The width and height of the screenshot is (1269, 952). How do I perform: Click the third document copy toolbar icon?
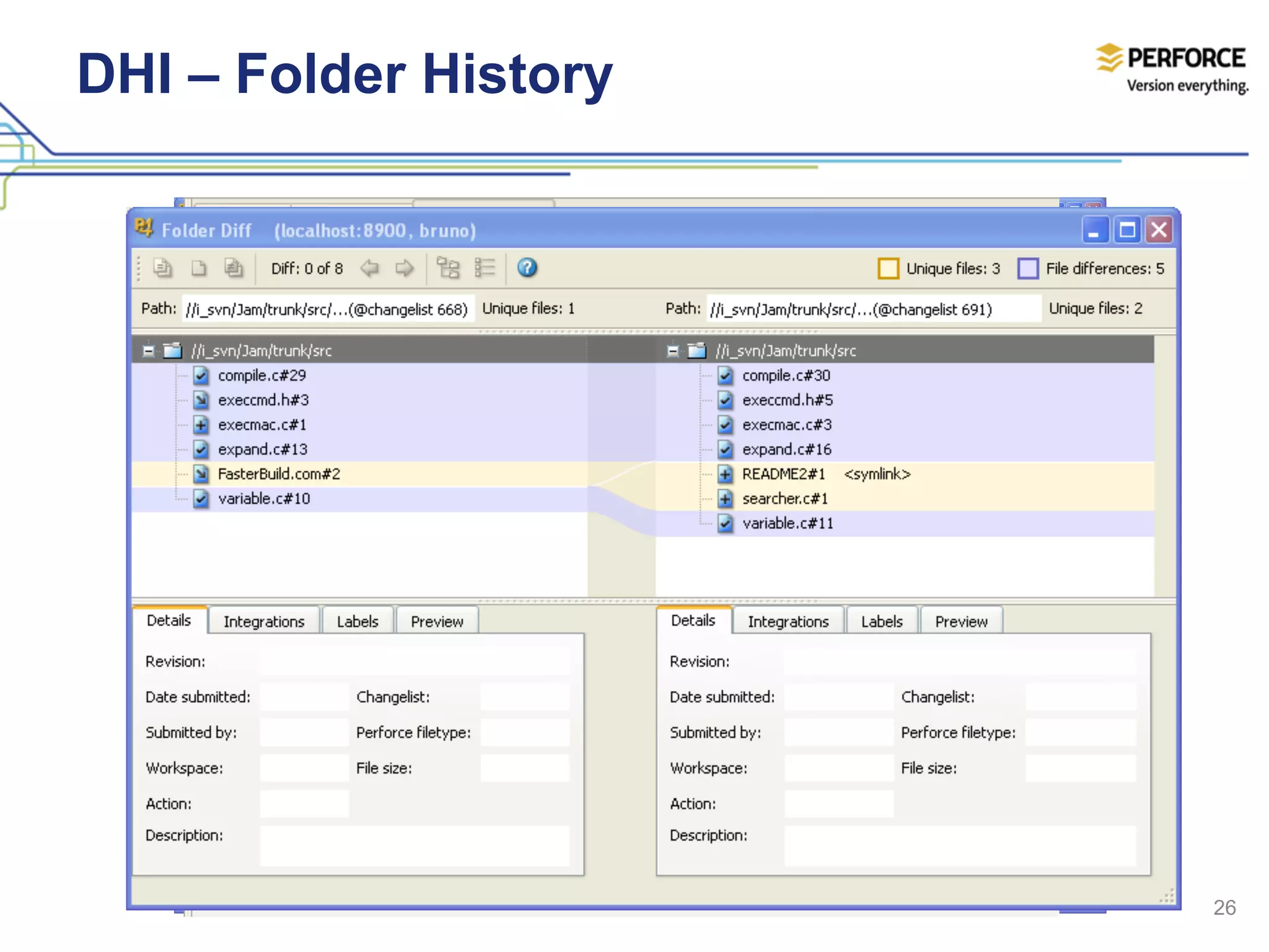(x=234, y=268)
